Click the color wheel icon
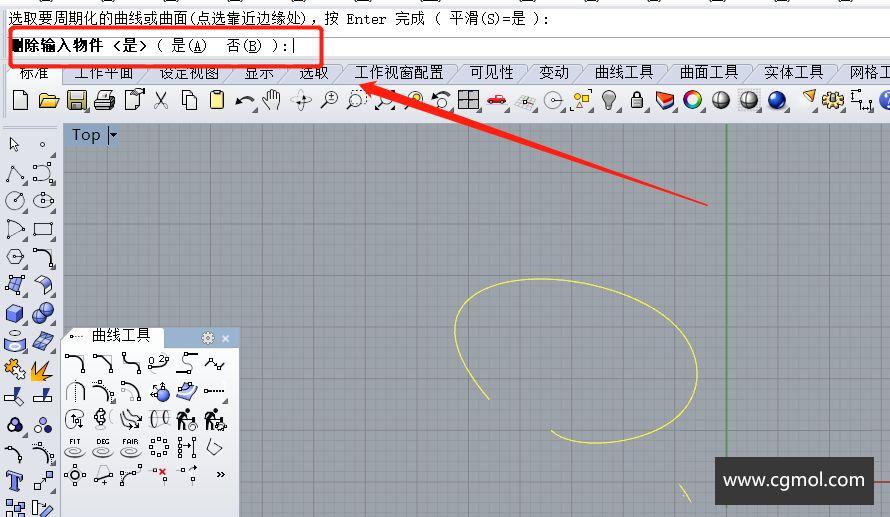Viewport: 890px width, 517px height. click(692, 100)
